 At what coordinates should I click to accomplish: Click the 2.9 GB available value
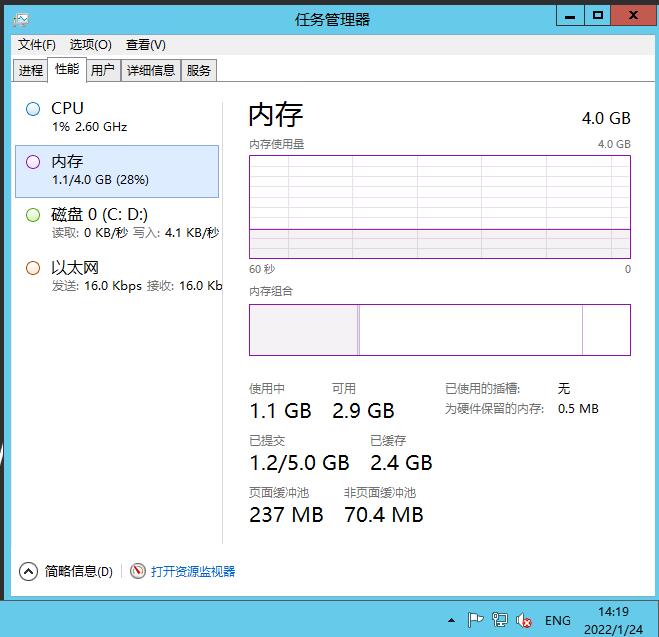click(x=363, y=411)
